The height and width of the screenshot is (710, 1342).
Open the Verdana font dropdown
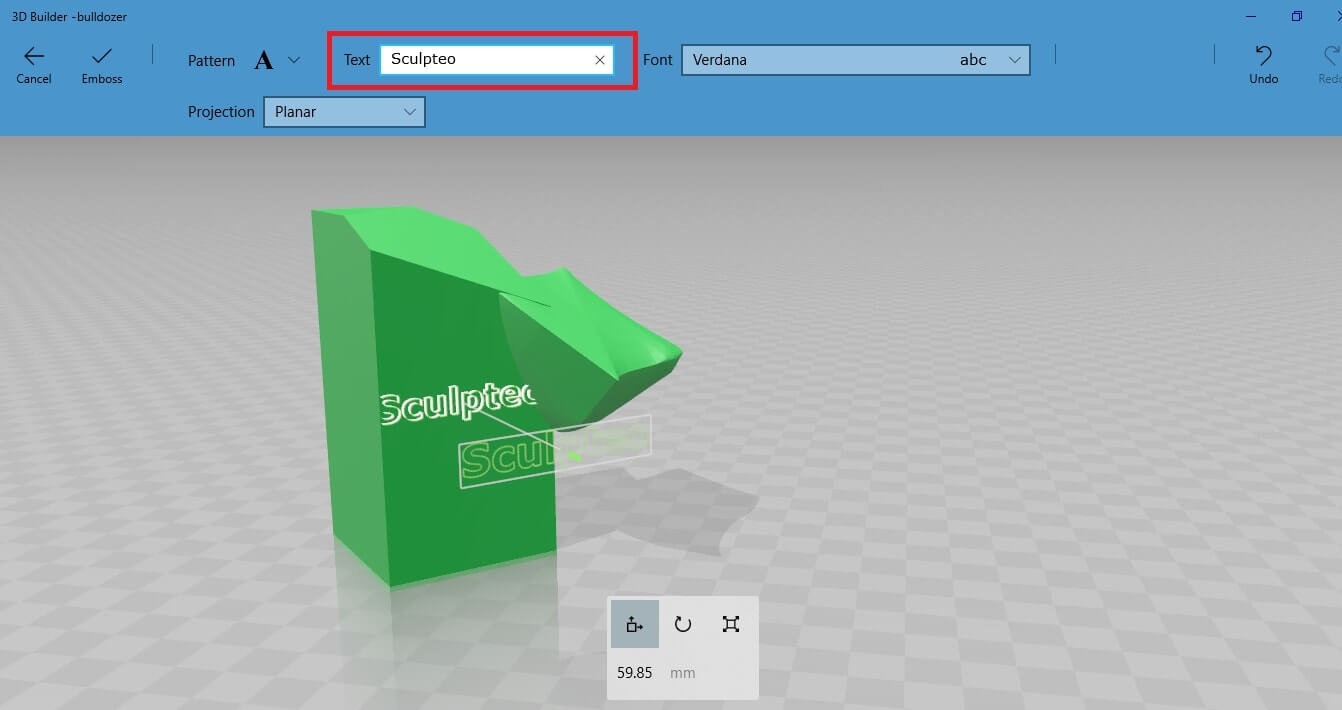855,60
